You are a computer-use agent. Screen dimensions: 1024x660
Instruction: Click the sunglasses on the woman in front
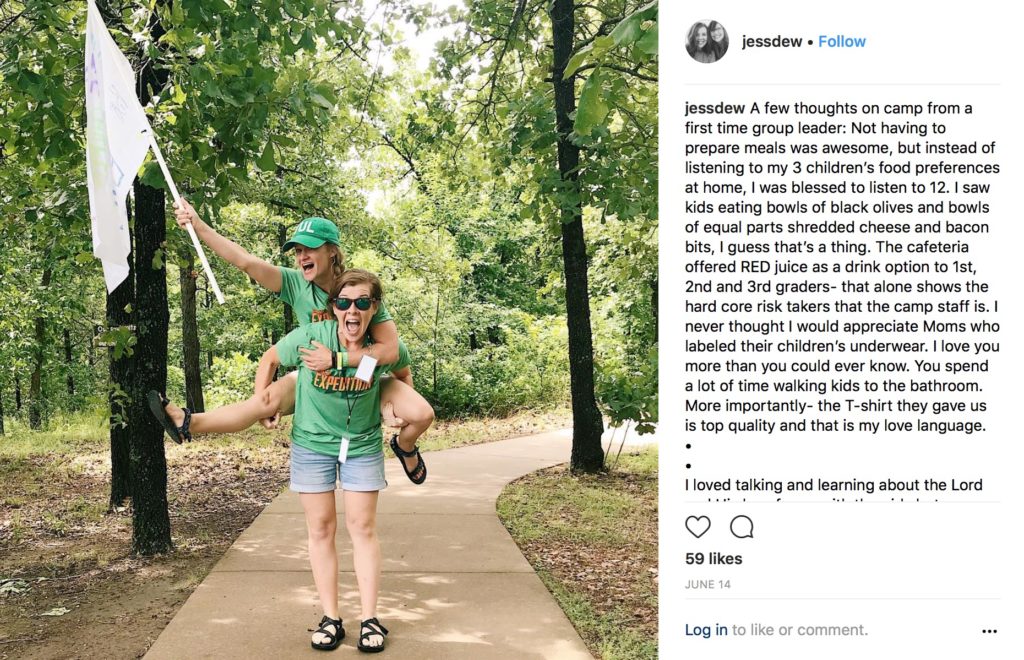354,304
